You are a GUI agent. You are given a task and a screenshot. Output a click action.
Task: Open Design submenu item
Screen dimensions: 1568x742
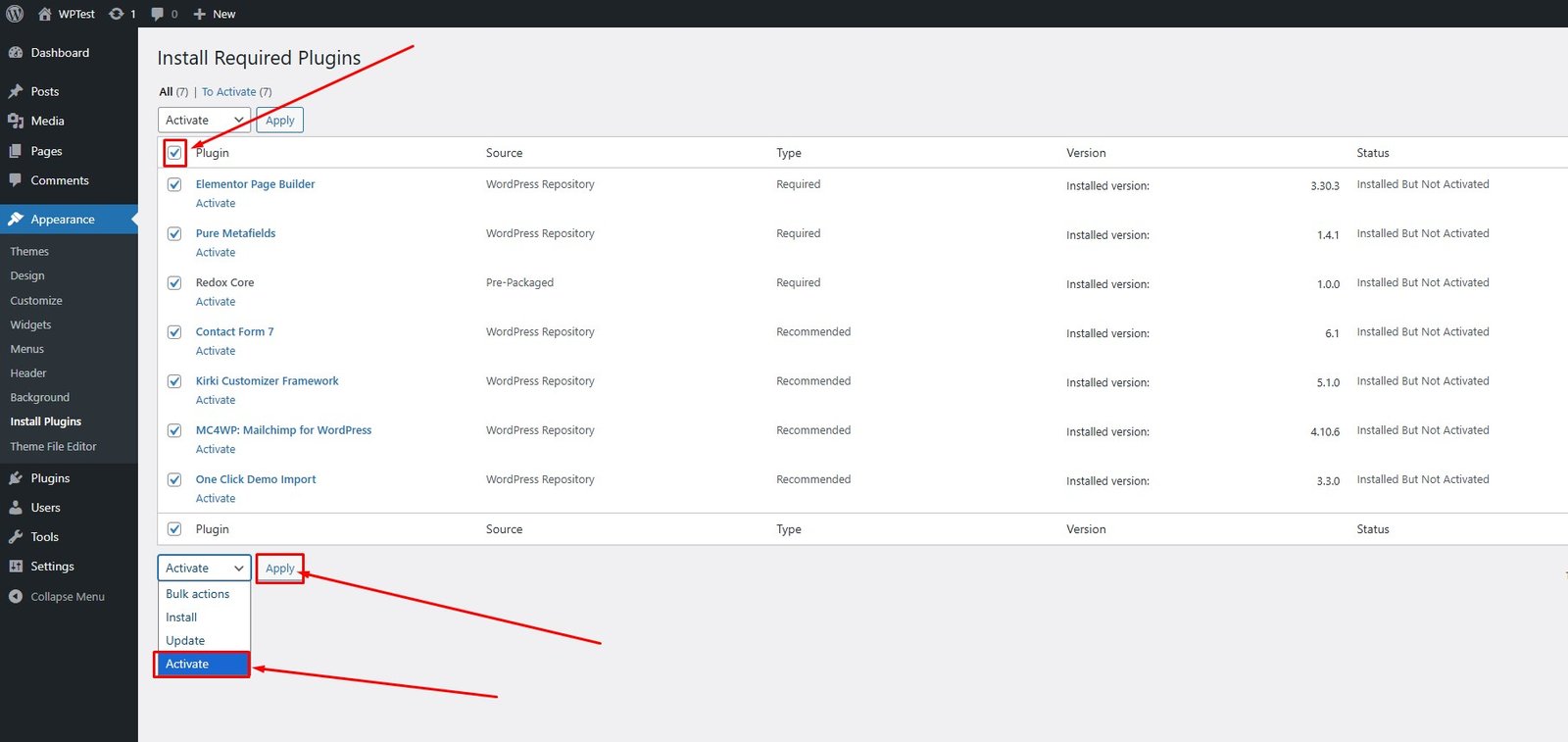pos(27,276)
